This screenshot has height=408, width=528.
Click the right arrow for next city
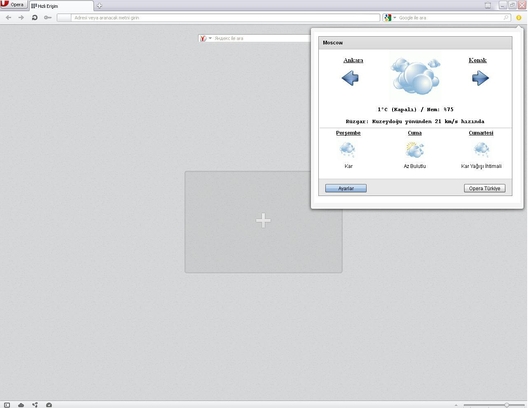coord(480,78)
